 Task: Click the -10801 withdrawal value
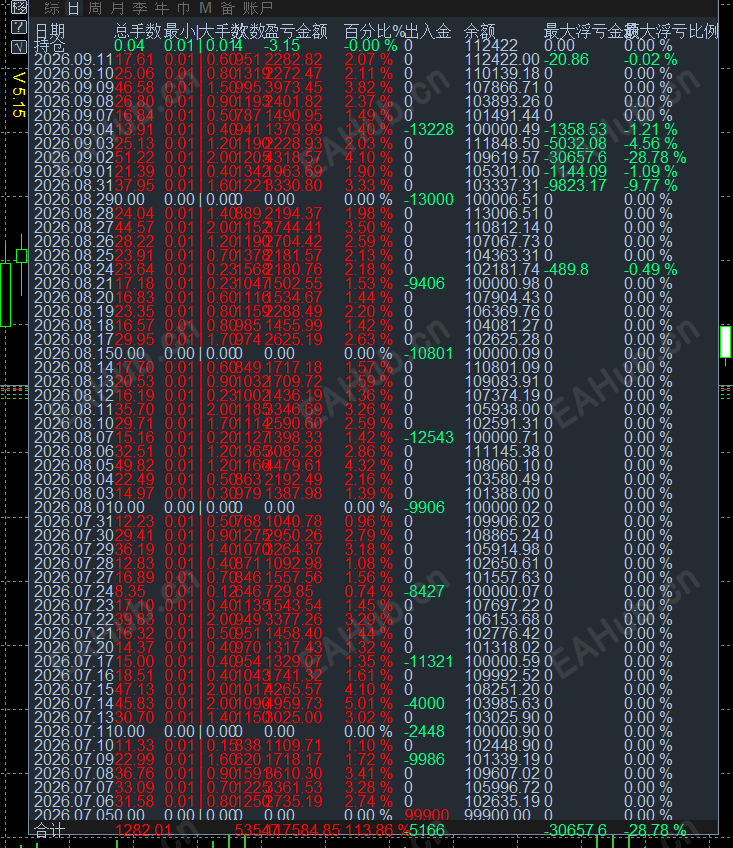pyautogui.click(x=429, y=353)
